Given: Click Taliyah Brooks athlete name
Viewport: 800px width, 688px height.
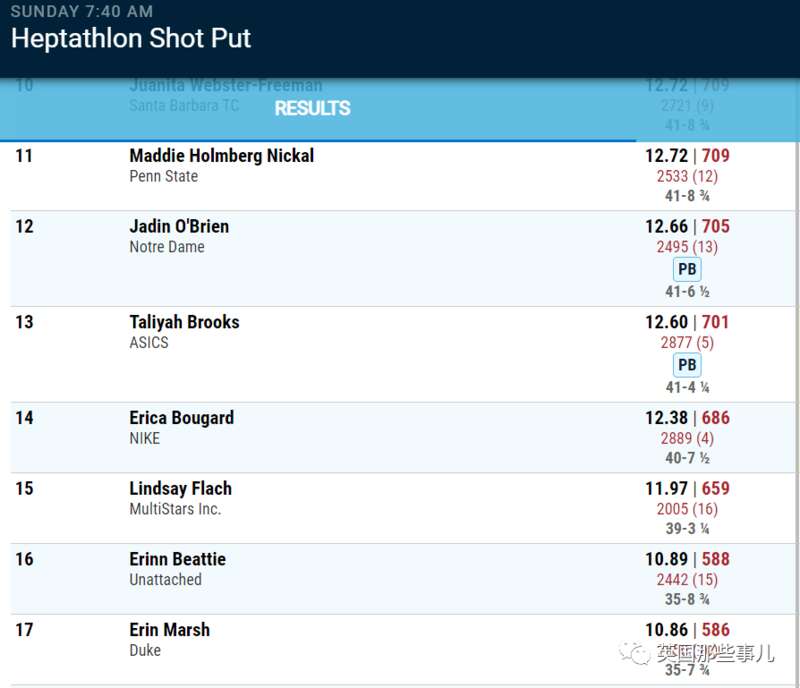Looking at the screenshot, I should tap(184, 322).
